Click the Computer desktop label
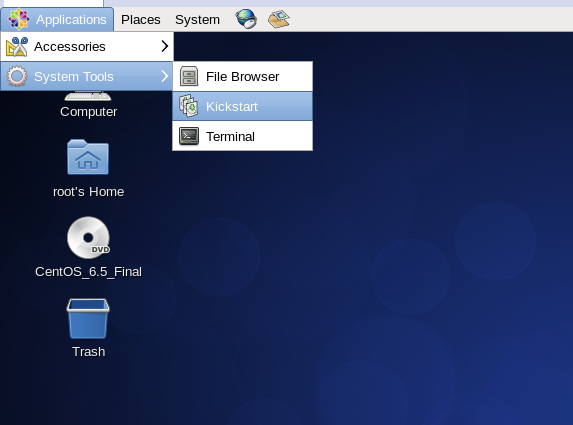The image size is (573, 425). [88, 112]
